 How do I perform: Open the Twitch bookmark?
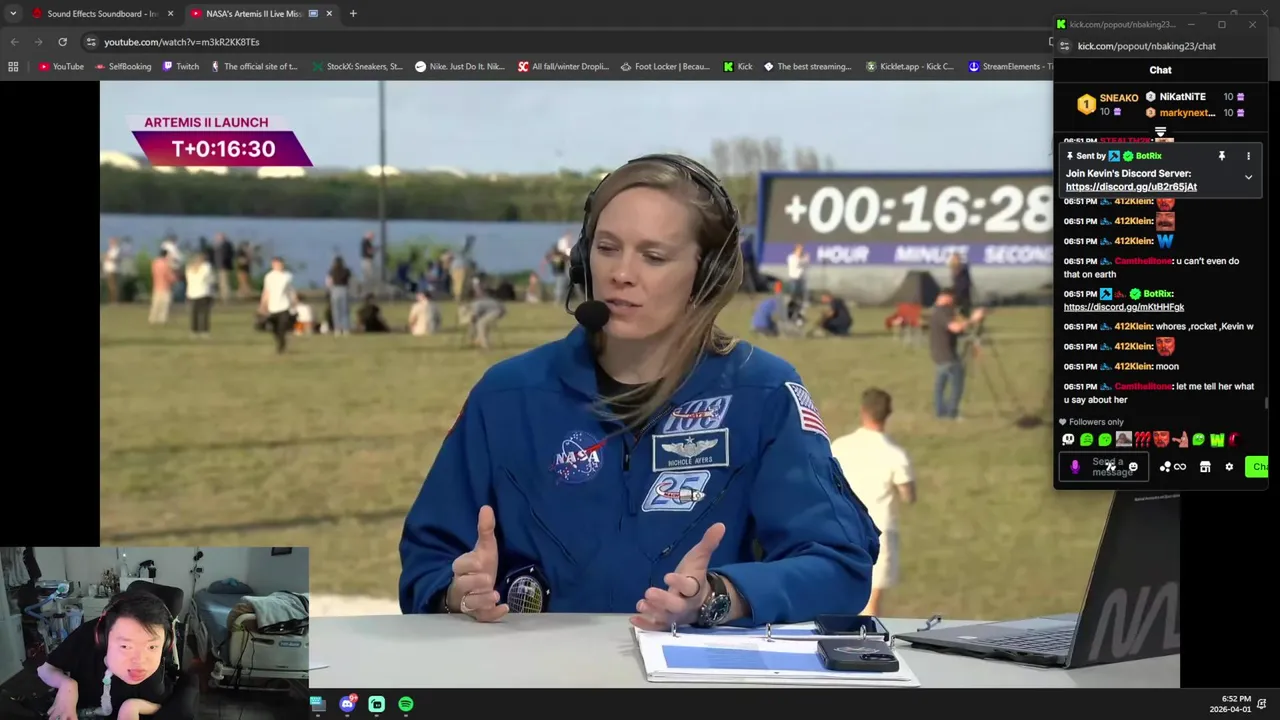(181, 67)
